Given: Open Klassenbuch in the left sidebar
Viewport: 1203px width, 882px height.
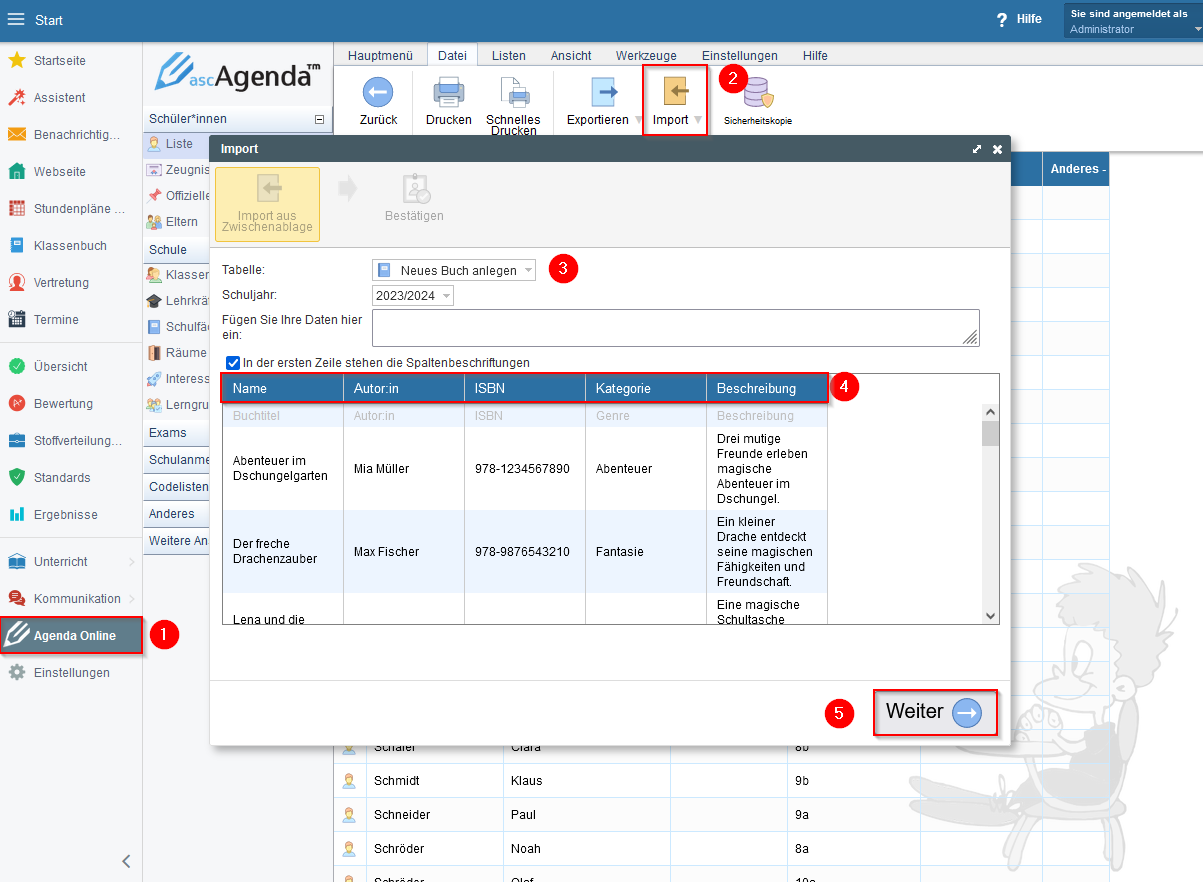Looking at the screenshot, I should coord(70,246).
